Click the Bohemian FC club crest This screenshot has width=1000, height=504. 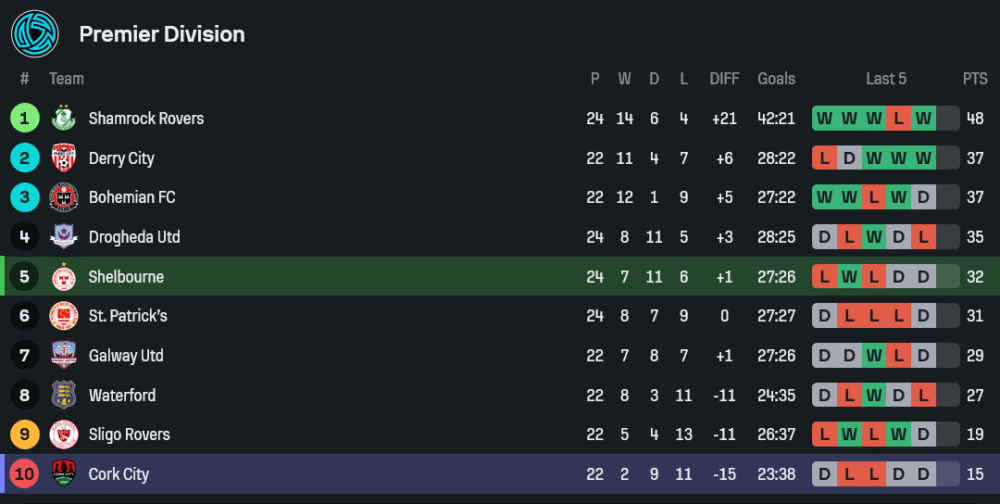coord(64,197)
